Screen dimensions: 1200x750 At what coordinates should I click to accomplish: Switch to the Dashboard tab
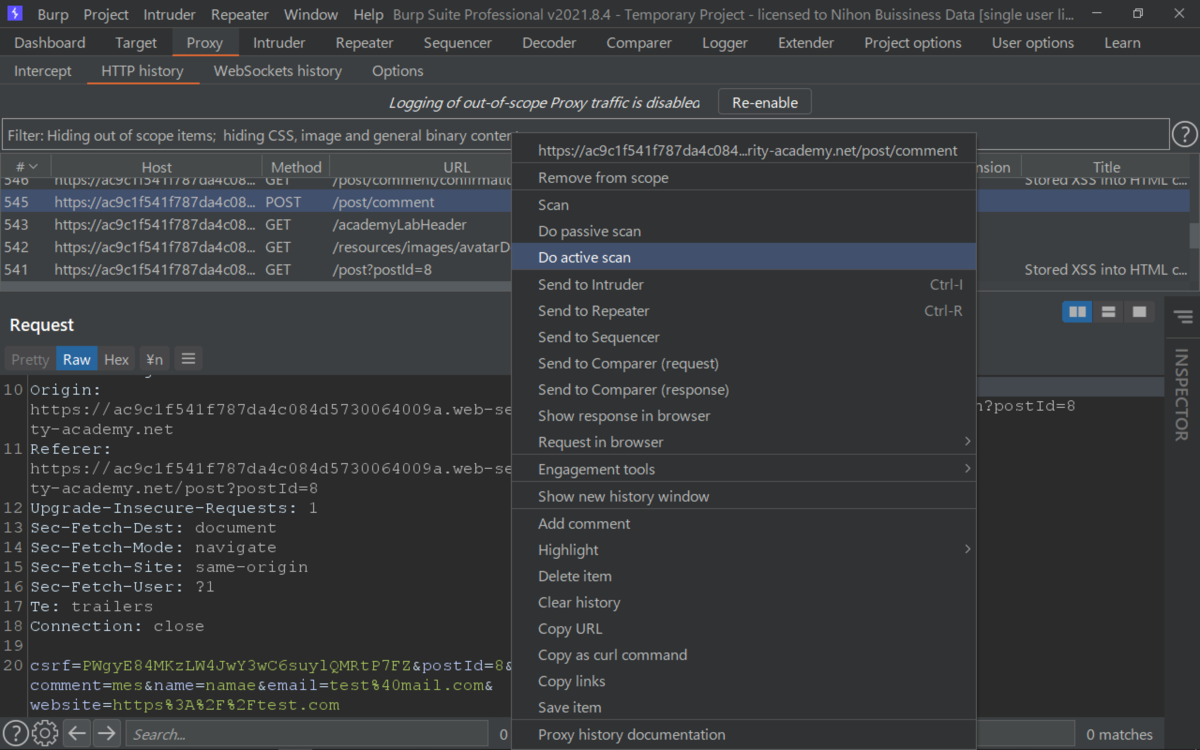50,43
